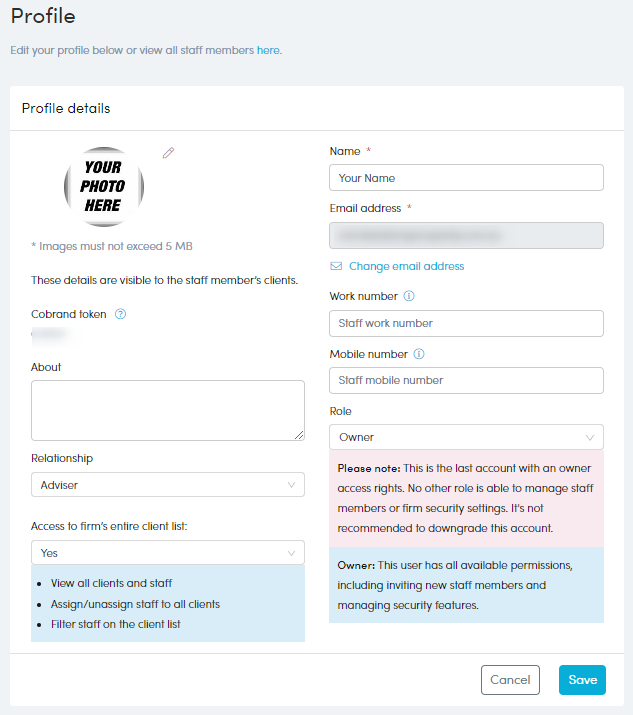Click inside the About text area
The width and height of the screenshot is (633, 715).
[x=167, y=410]
